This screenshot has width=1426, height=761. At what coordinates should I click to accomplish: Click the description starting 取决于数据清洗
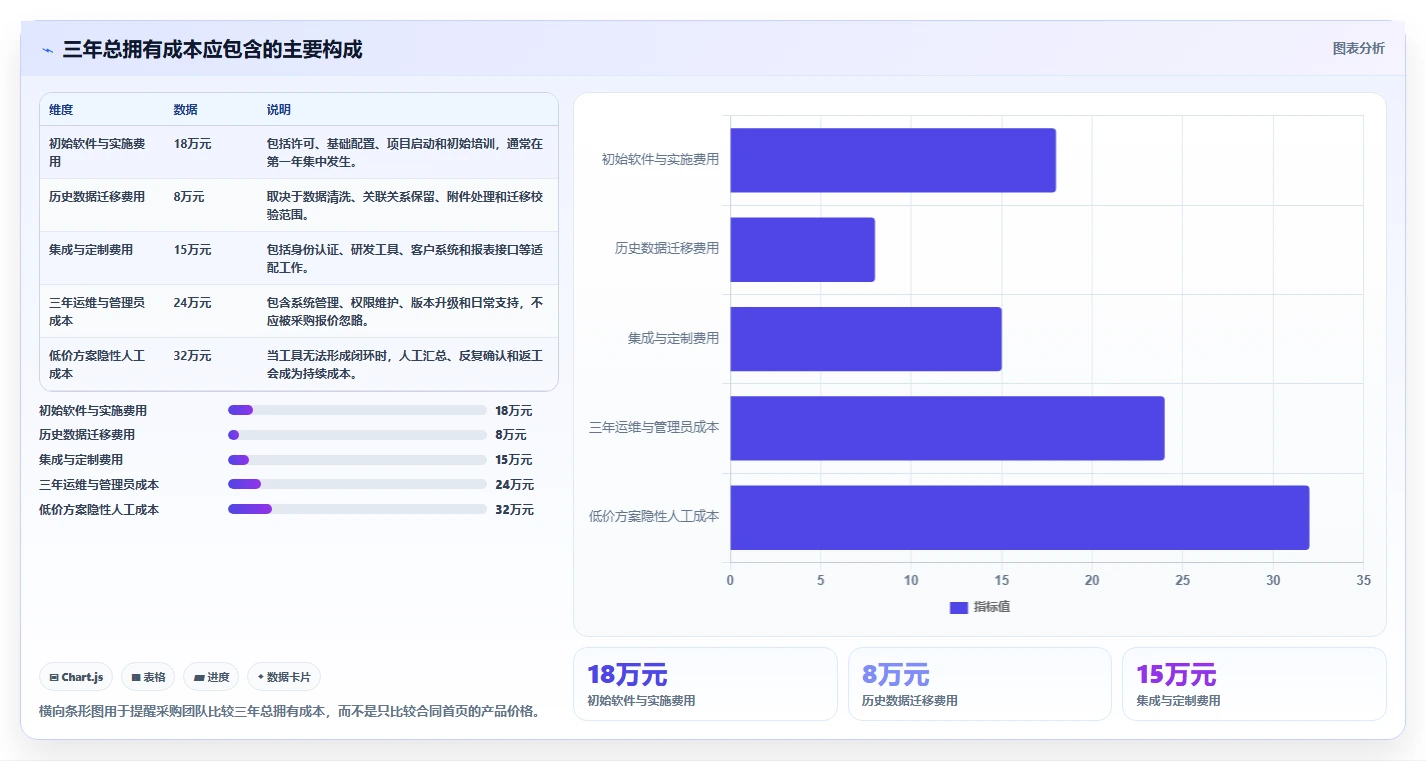click(405, 205)
